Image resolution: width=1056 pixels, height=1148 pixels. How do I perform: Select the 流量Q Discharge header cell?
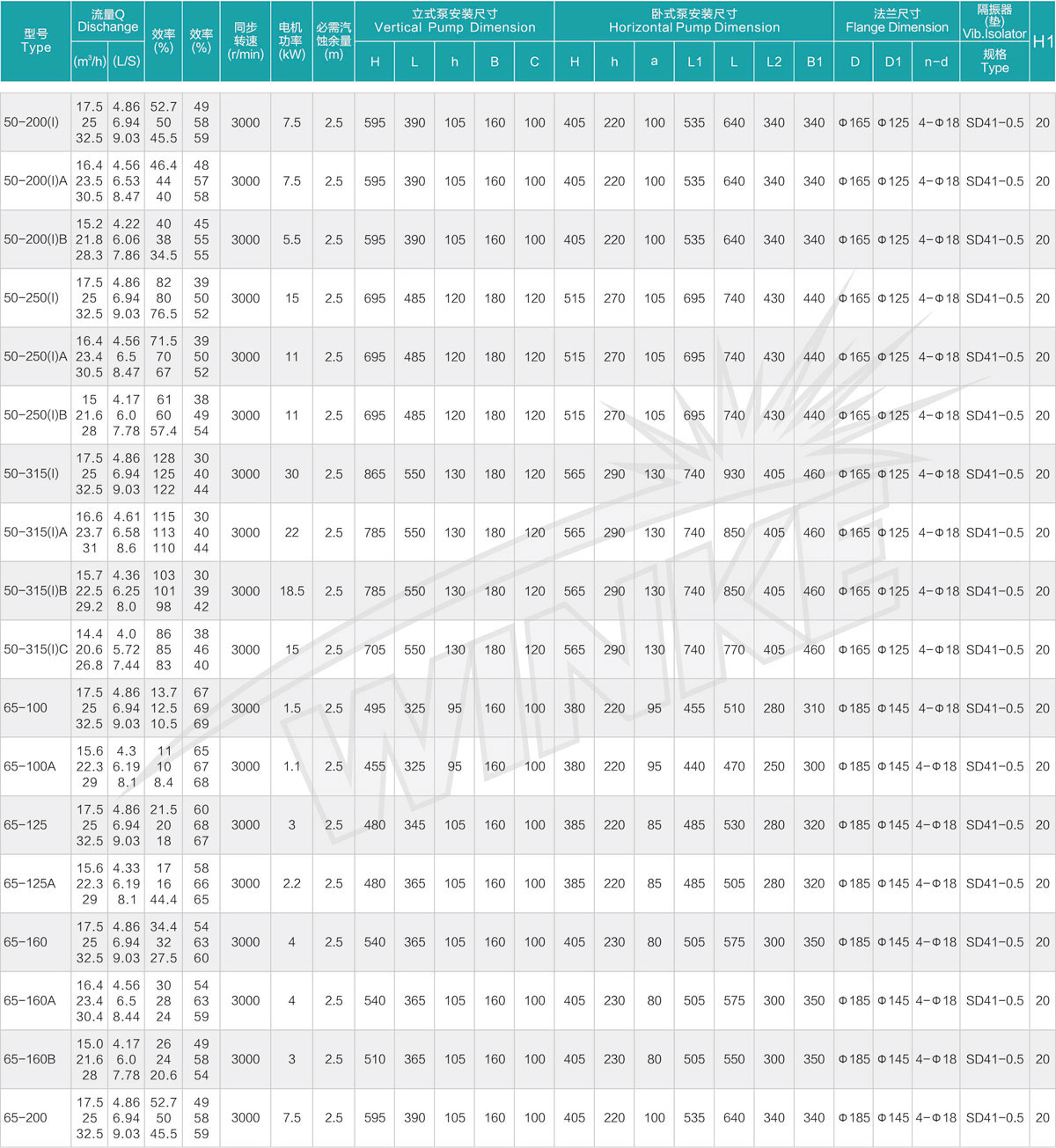[107, 21]
